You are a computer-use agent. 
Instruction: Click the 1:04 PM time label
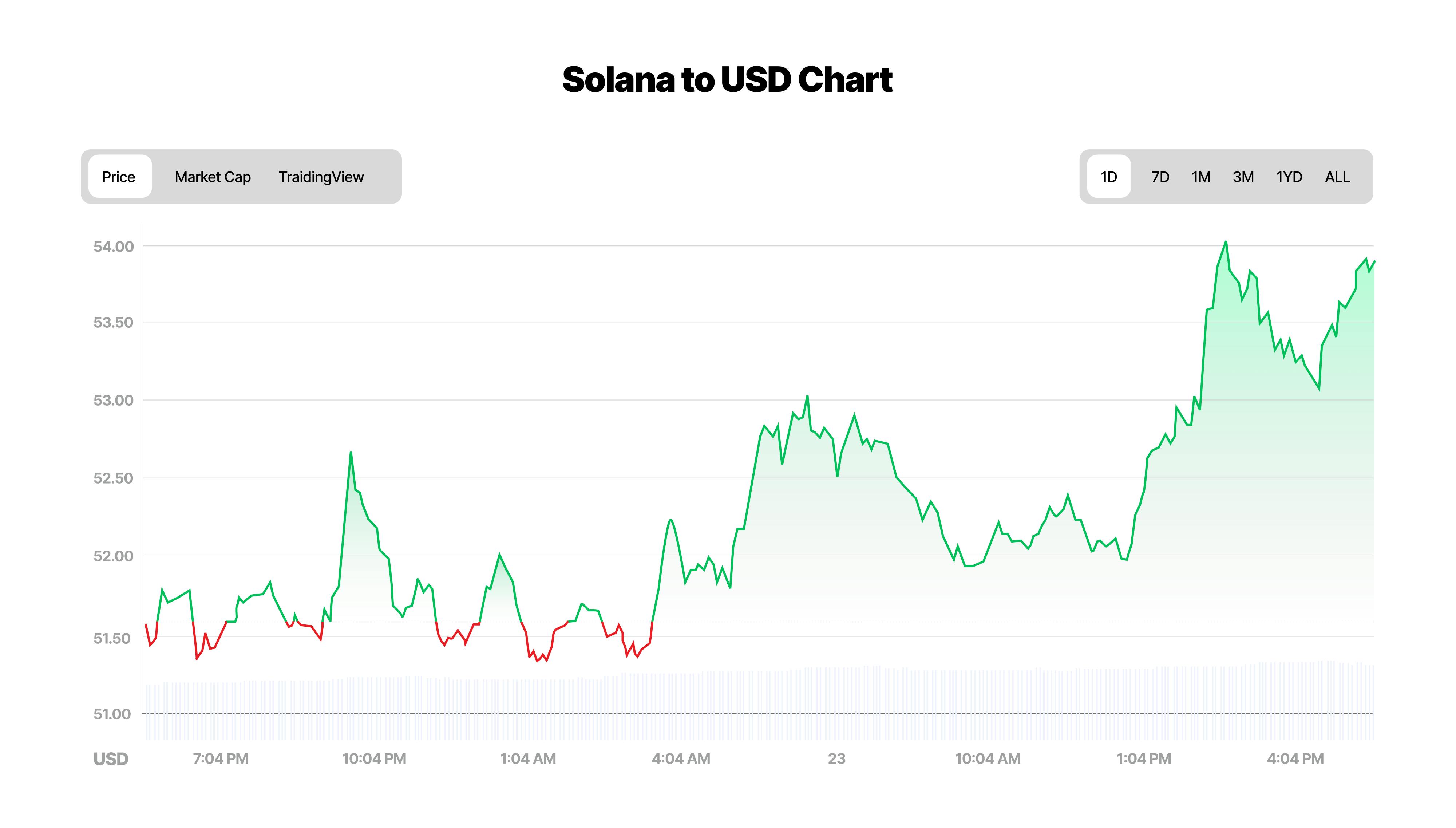[1144, 758]
